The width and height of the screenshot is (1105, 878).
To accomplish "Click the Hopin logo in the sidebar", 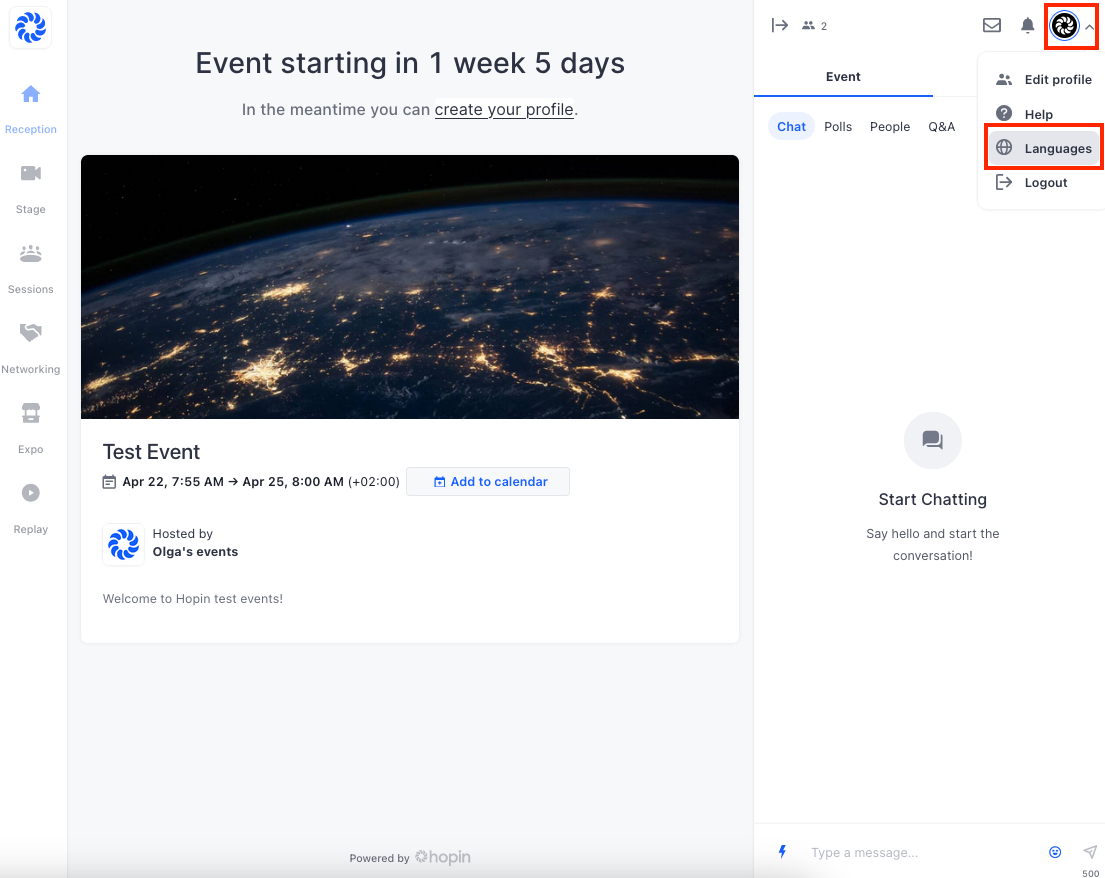I will [30, 28].
